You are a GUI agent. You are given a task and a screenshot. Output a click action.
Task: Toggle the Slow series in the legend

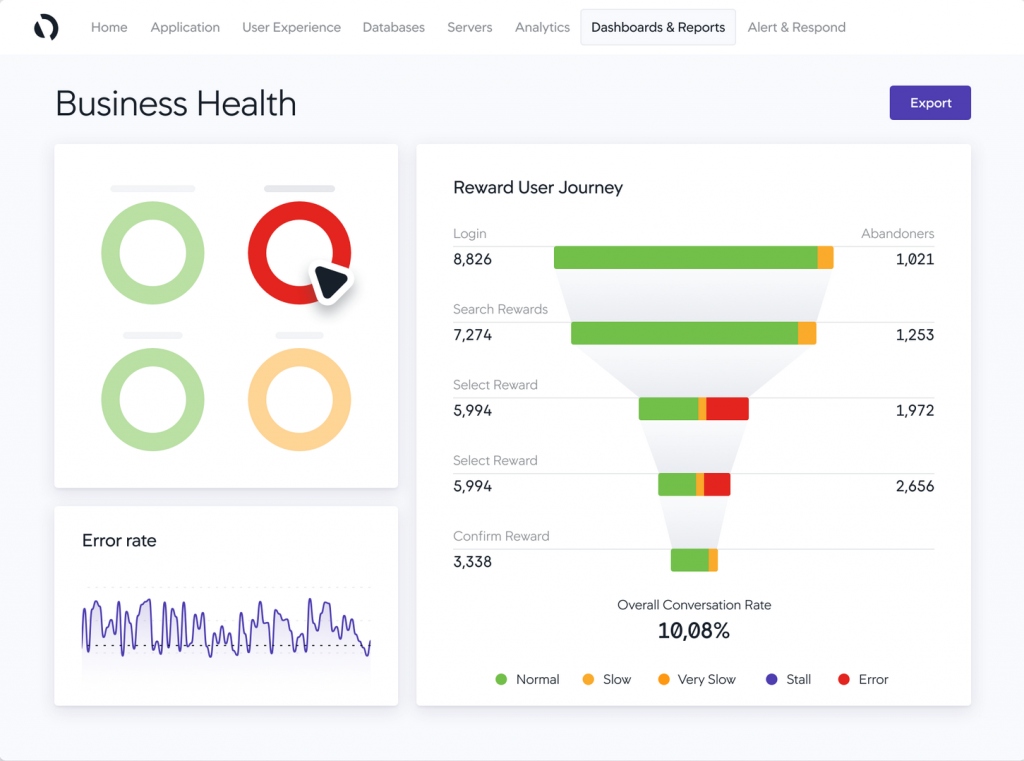606,679
